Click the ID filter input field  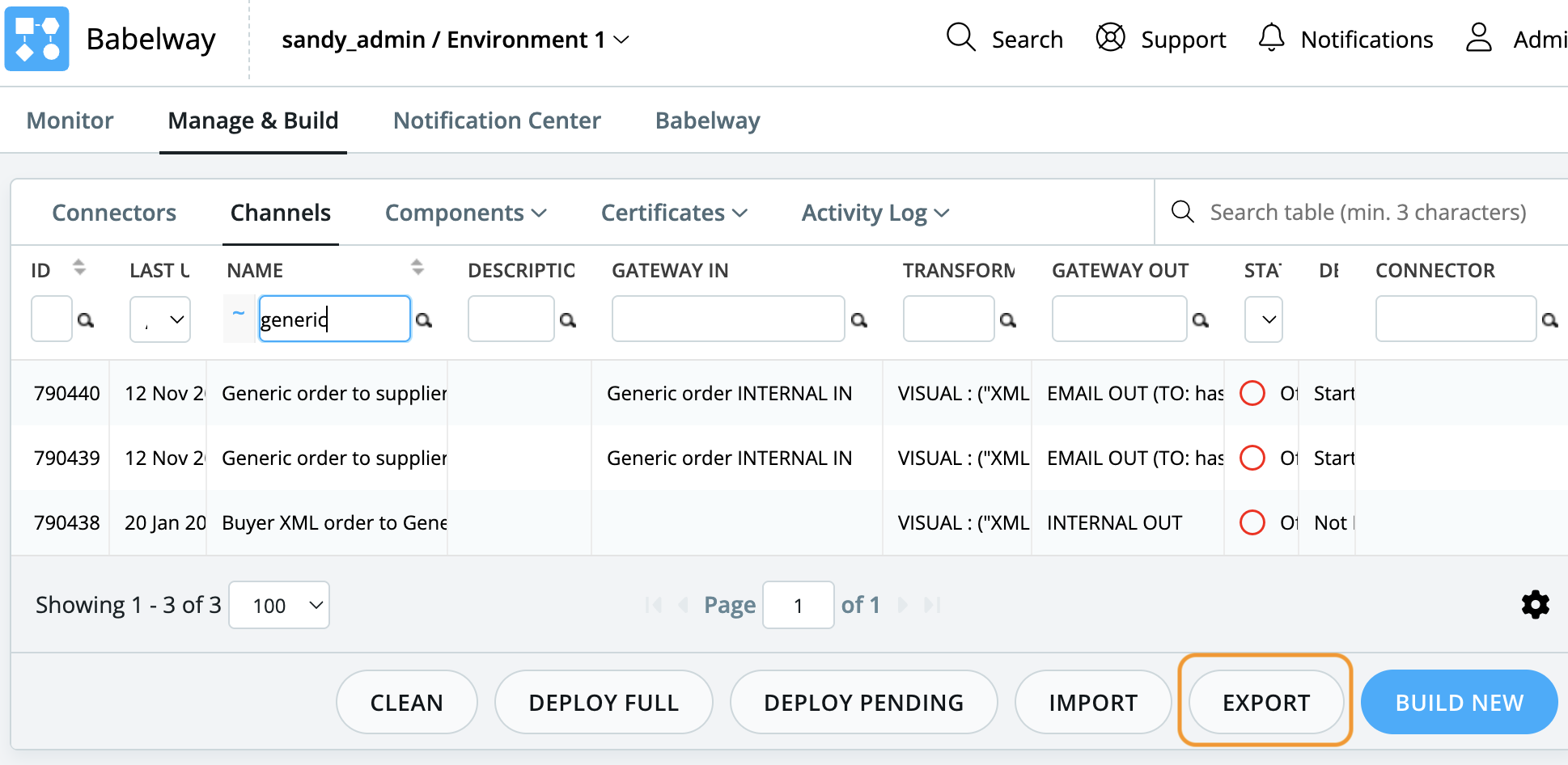coord(52,319)
